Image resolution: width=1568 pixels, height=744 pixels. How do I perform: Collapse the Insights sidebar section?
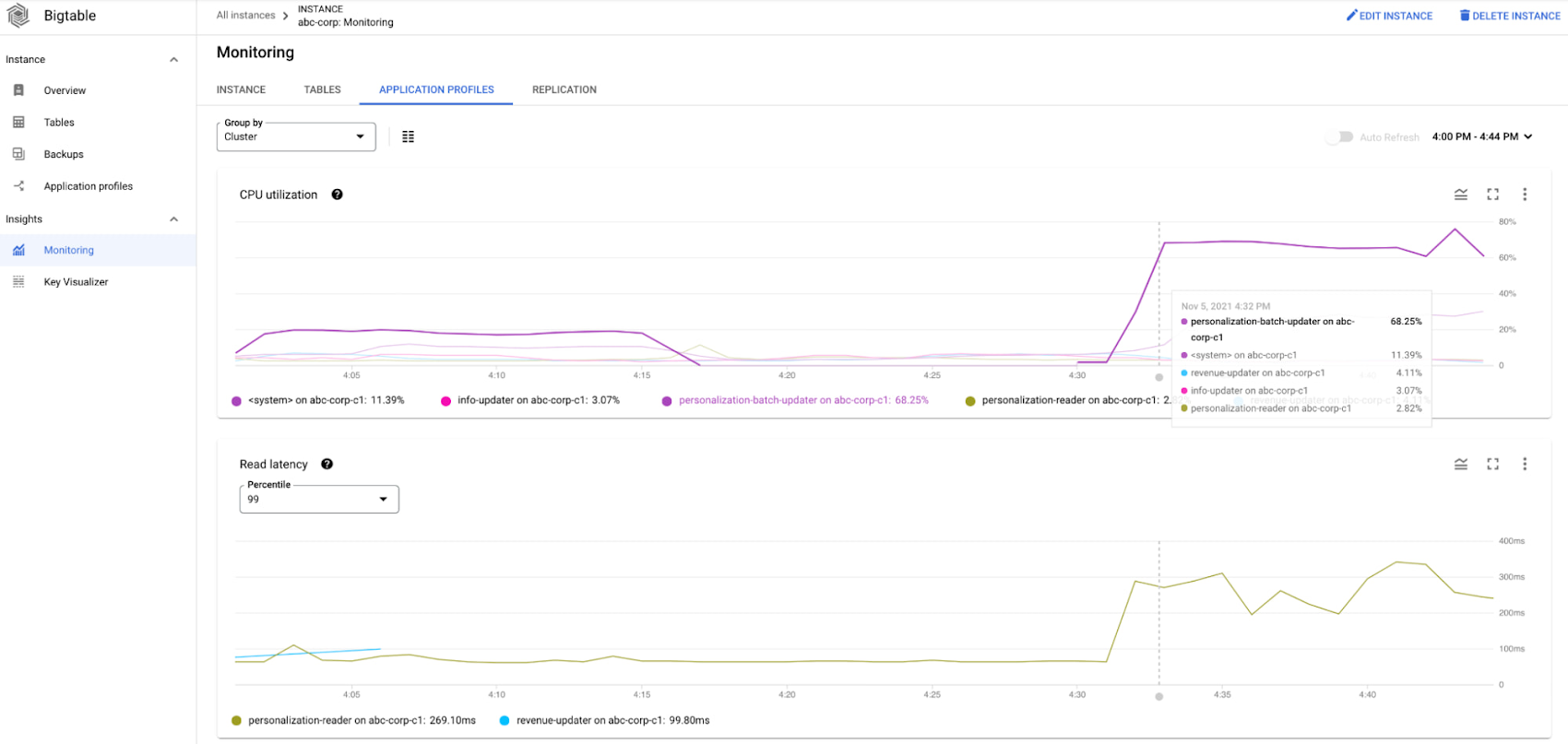click(173, 219)
